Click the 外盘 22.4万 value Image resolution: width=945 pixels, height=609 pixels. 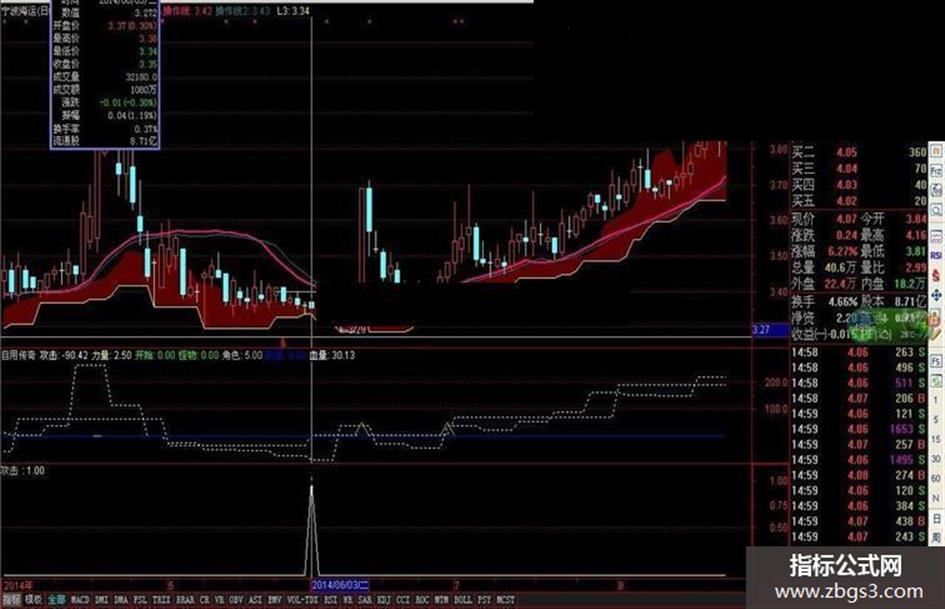pyautogui.click(x=840, y=284)
